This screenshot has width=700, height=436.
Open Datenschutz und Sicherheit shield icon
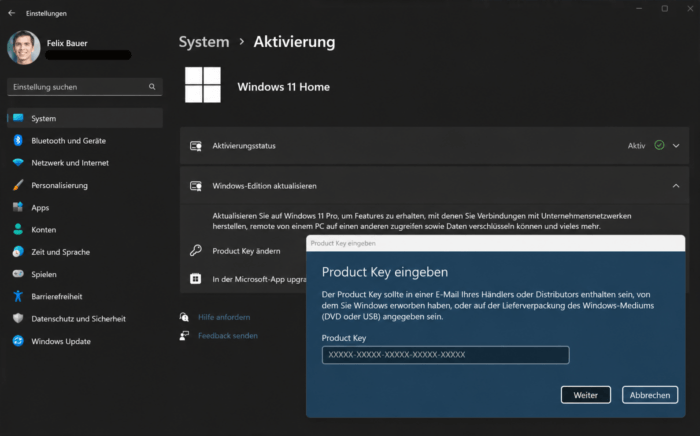(18, 318)
